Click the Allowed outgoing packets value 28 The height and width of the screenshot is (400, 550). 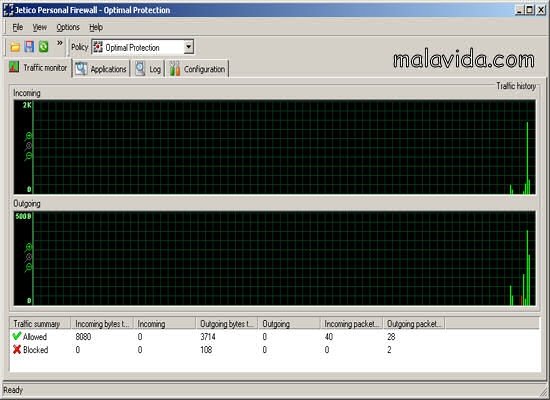point(391,337)
